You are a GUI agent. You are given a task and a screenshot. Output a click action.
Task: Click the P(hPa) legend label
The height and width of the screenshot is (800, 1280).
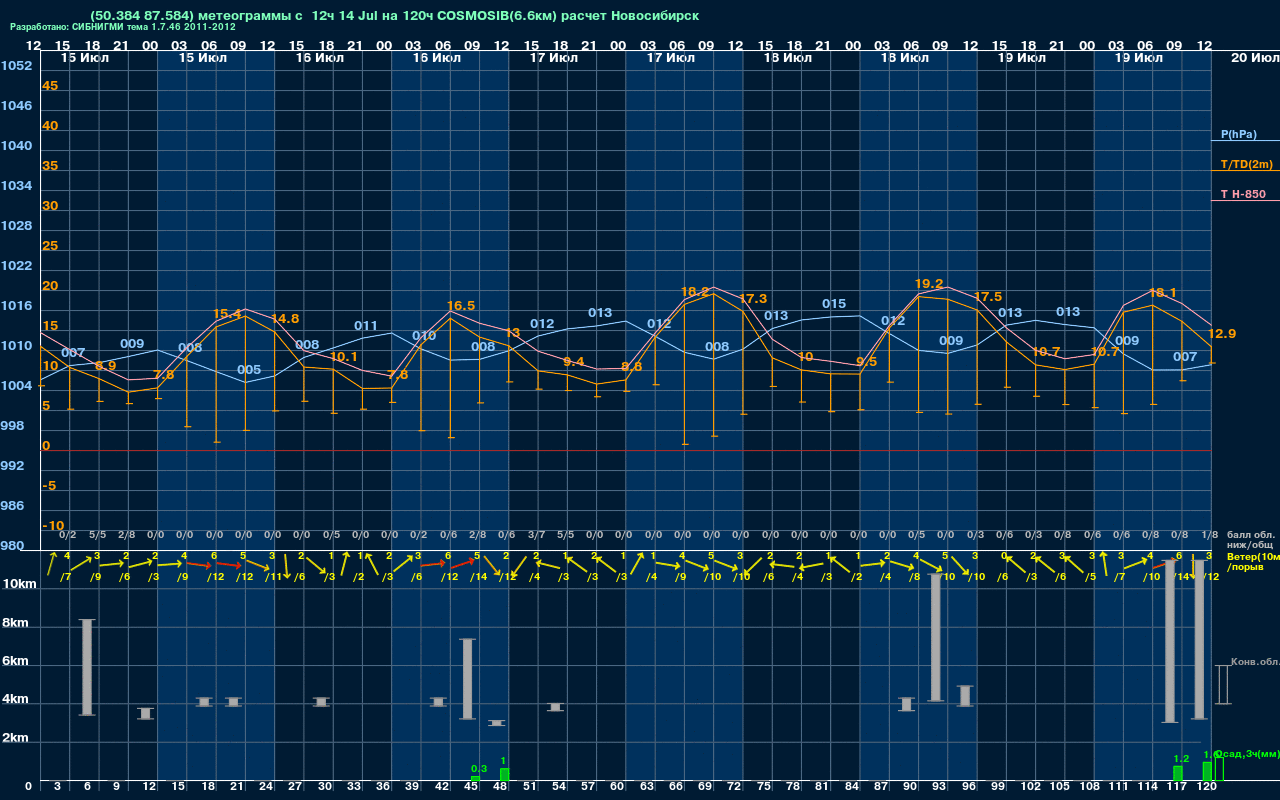click(x=1238, y=134)
